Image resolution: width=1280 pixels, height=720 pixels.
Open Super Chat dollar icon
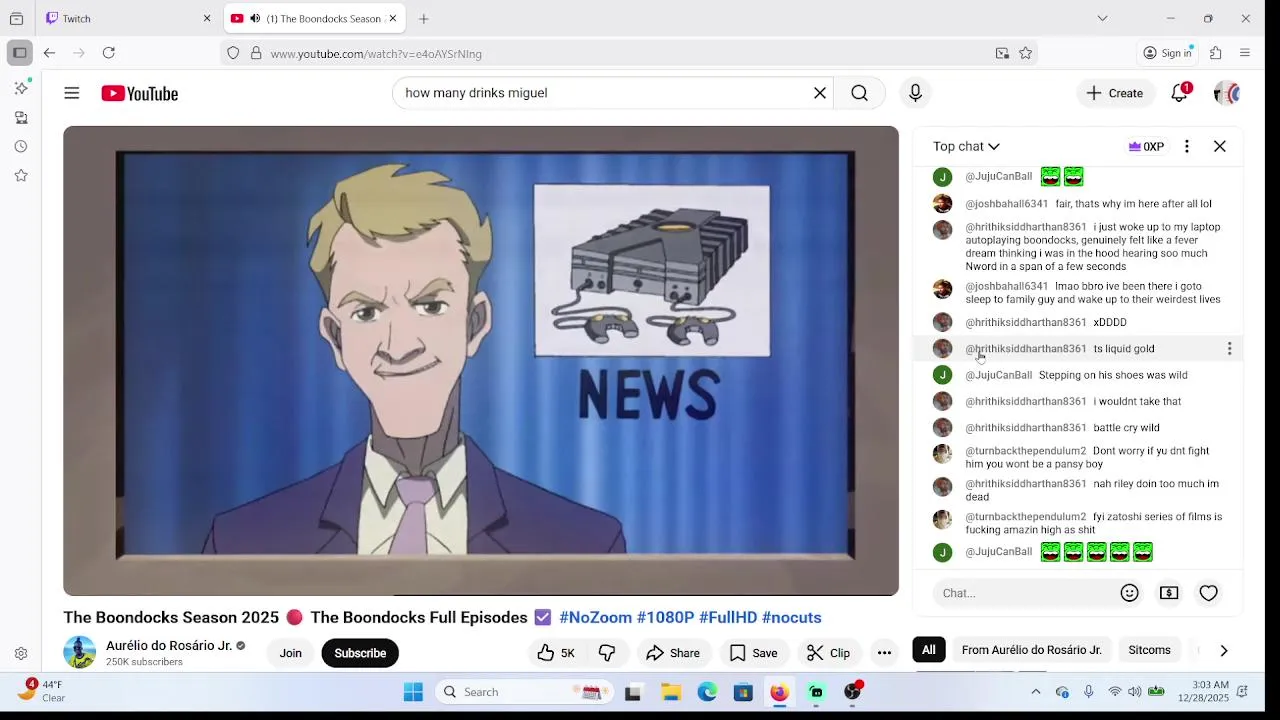(1169, 593)
